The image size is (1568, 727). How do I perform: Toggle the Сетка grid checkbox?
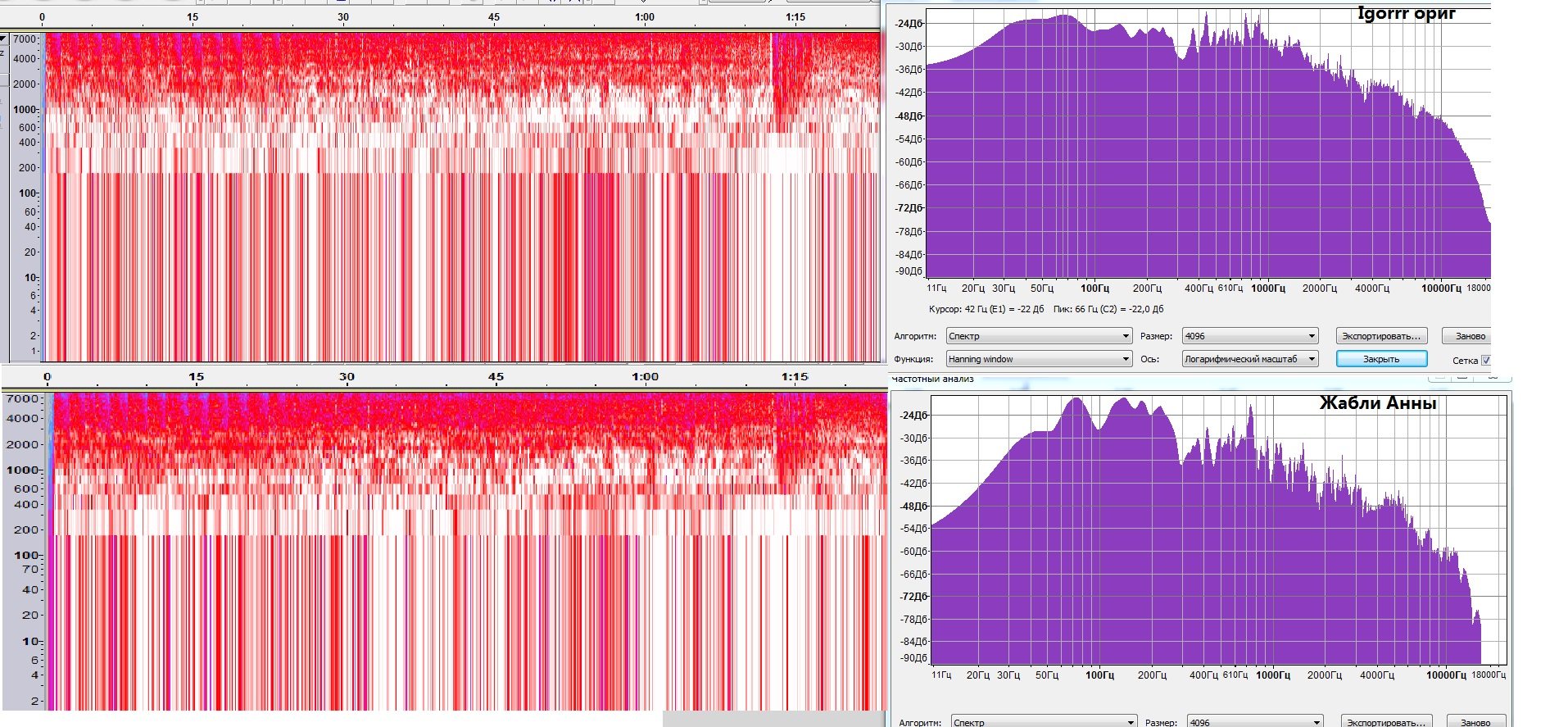click(1485, 361)
